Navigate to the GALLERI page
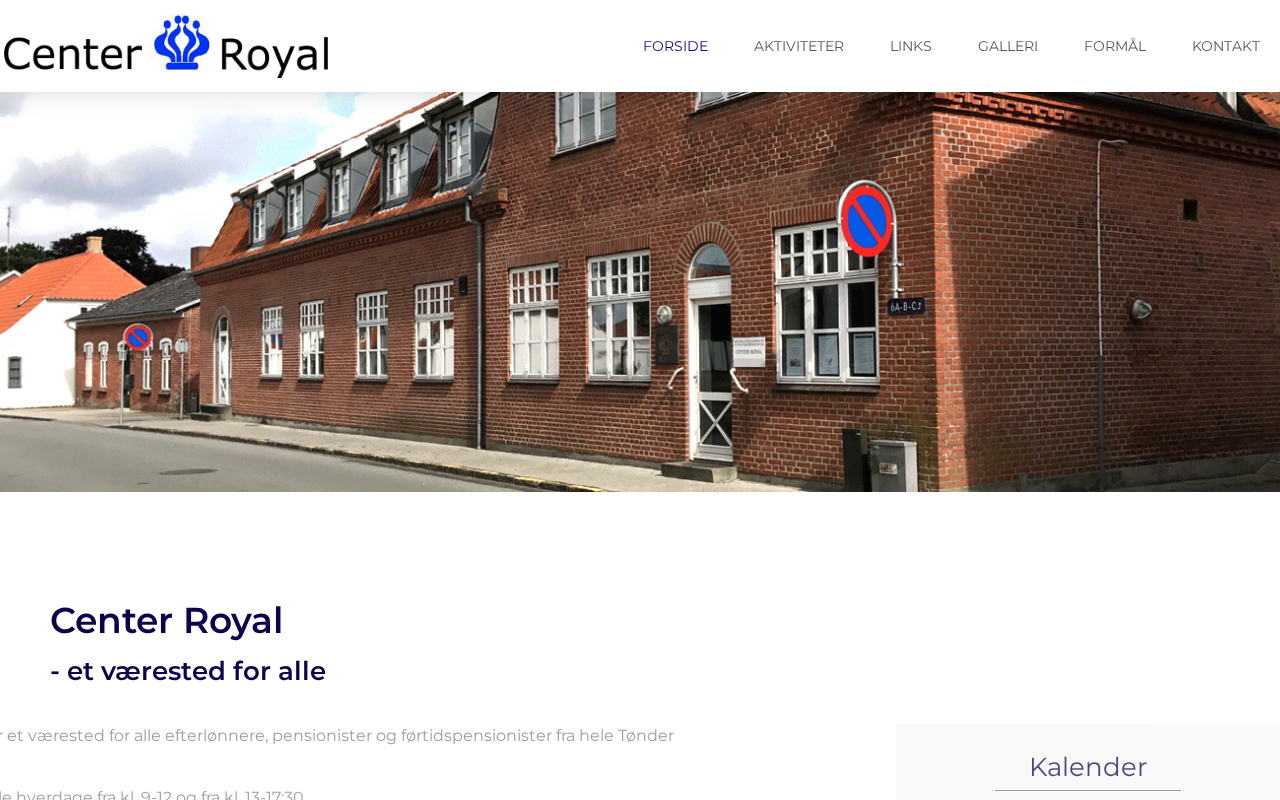This screenshot has height=800, width=1280. [x=1008, y=46]
